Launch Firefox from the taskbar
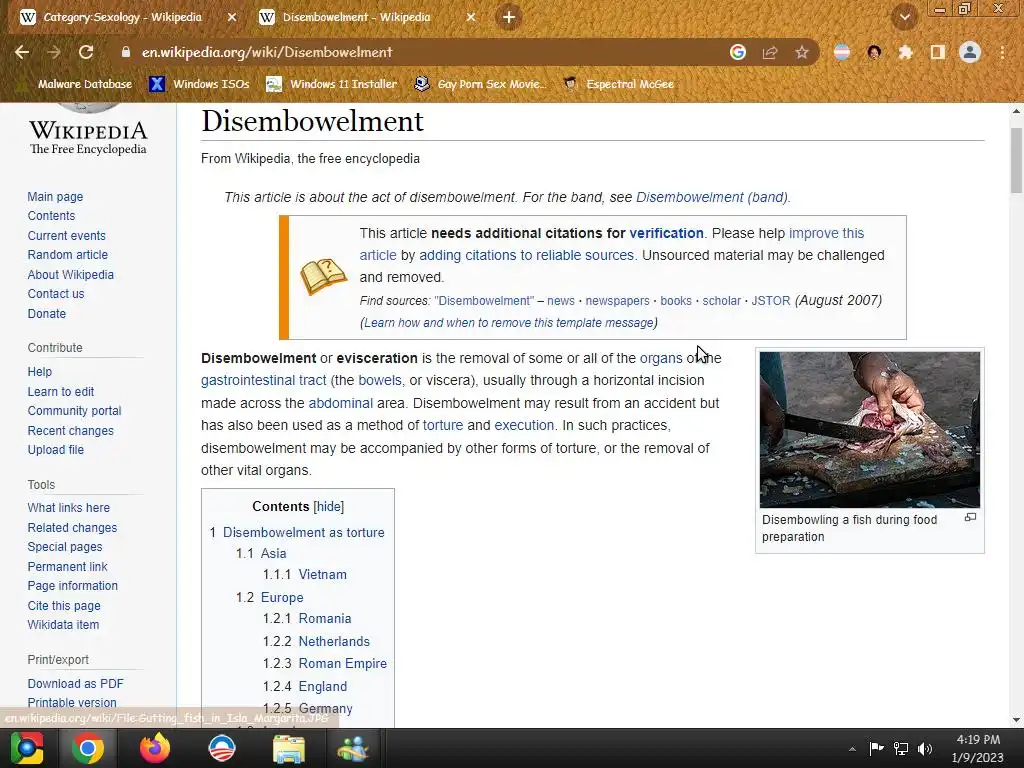The width and height of the screenshot is (1024, 768). 155,748
